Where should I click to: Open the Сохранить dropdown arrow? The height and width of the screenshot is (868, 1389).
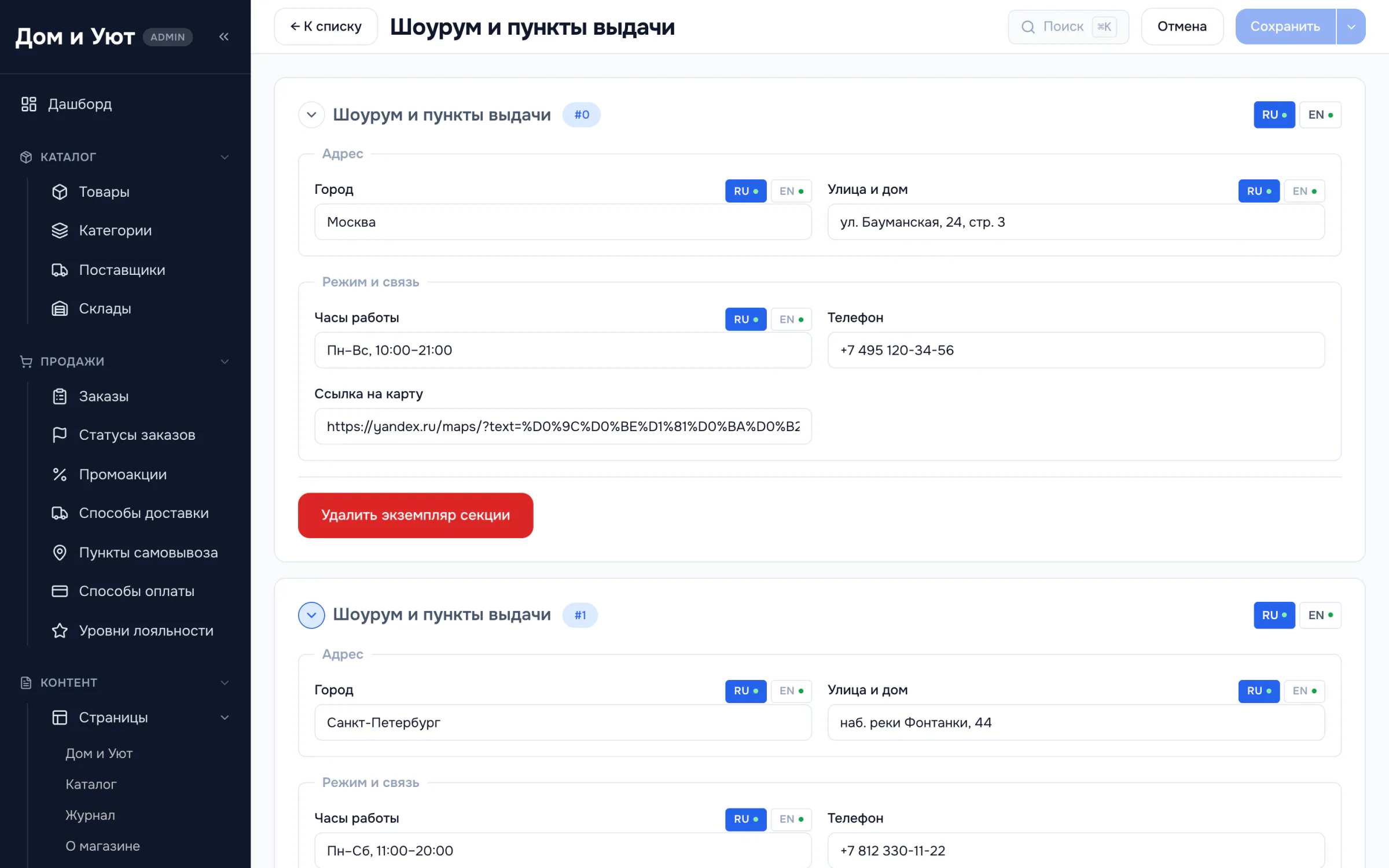coord(1351,27)
